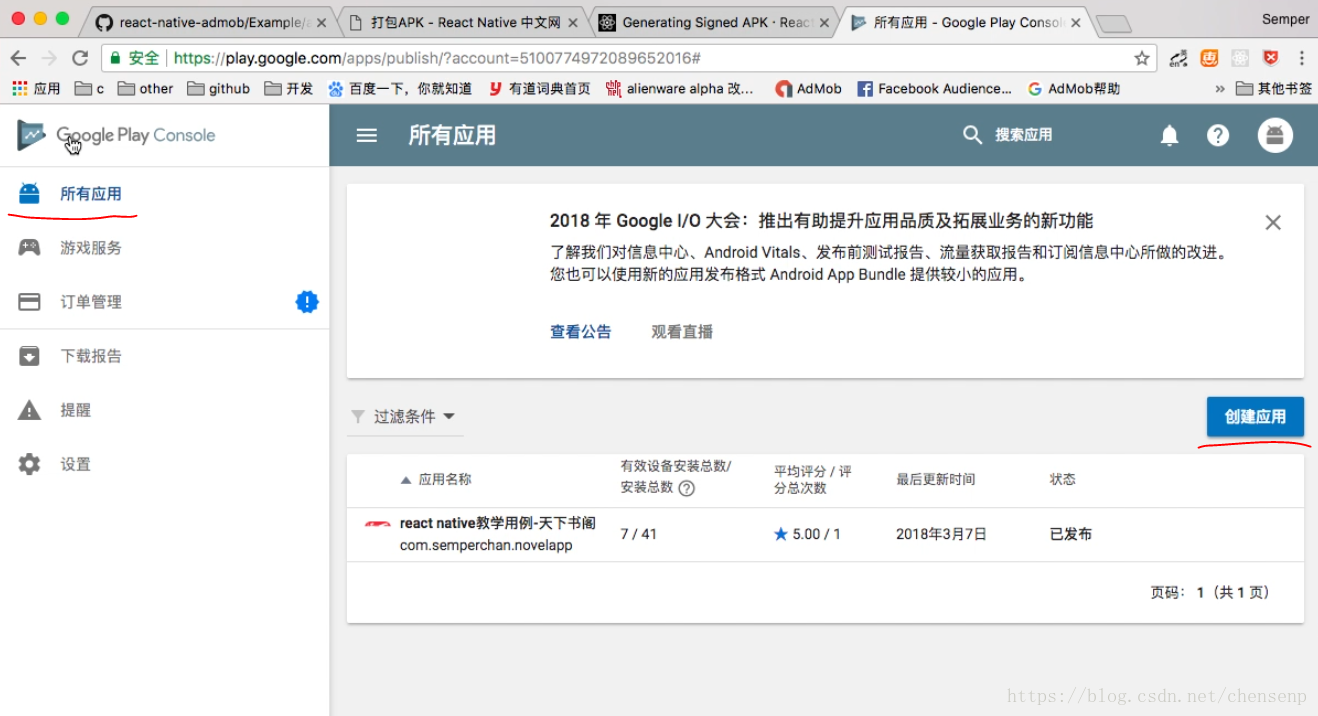Click the 查看公告 link
This screenshot has height=716, width=1318.
[580, 332]
